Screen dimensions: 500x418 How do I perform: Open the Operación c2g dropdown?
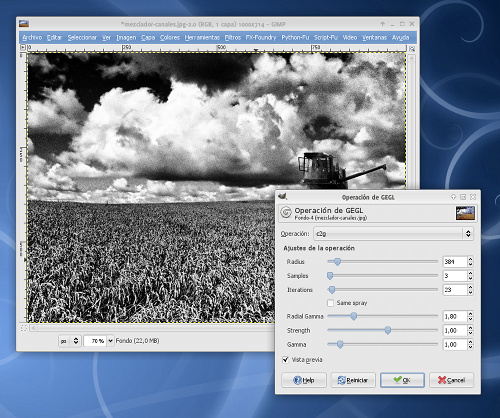(x=393, y=234)
